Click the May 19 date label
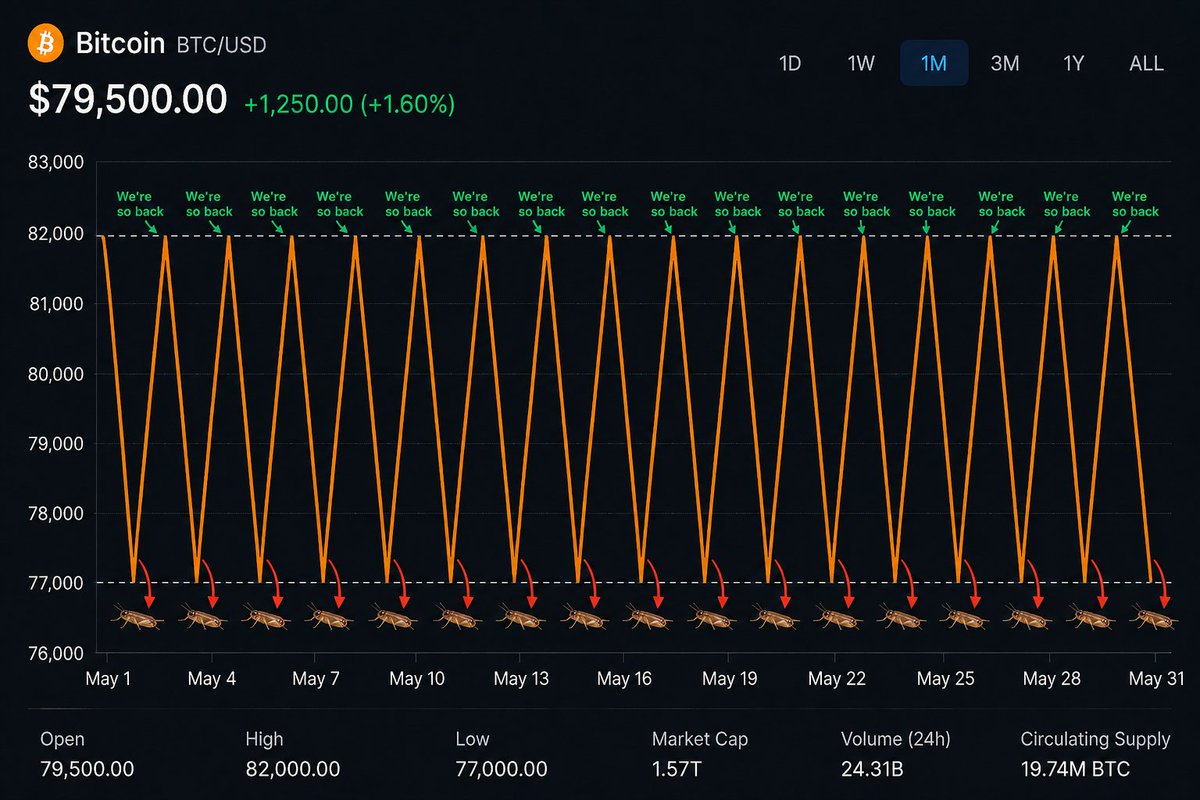The image size is (1200, 800). [729, 679]
